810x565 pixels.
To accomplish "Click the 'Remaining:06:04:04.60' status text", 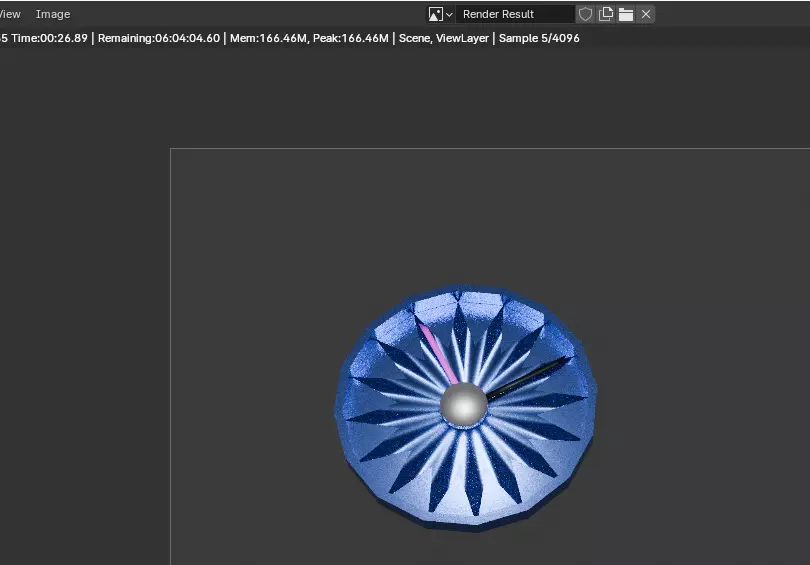I will coord(159,38).
